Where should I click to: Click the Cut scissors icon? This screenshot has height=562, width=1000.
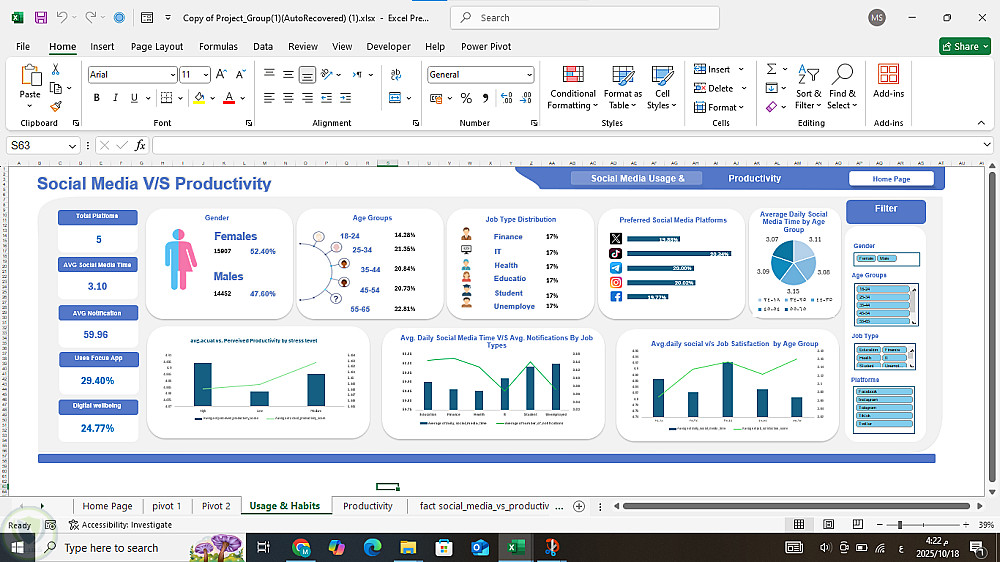point(55,70)
